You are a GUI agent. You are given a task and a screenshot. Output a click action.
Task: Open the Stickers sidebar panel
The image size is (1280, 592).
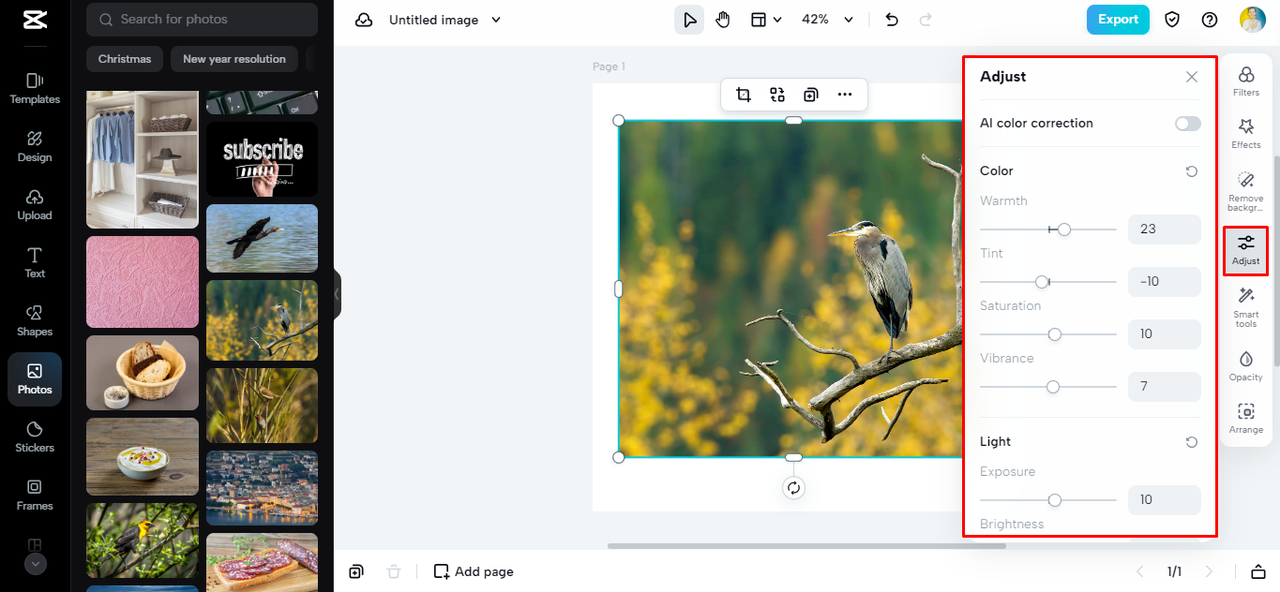[35, 436]
